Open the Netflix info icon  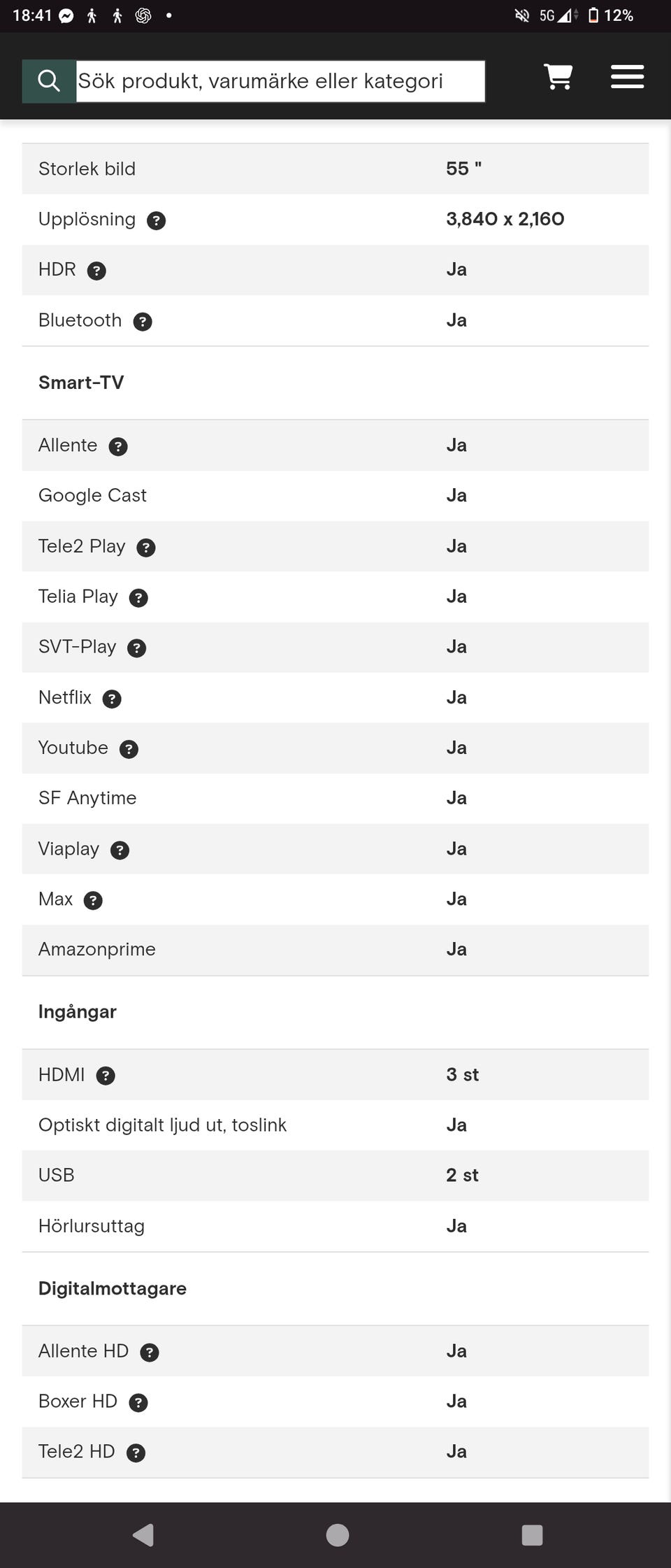click(x=112, y=699)
